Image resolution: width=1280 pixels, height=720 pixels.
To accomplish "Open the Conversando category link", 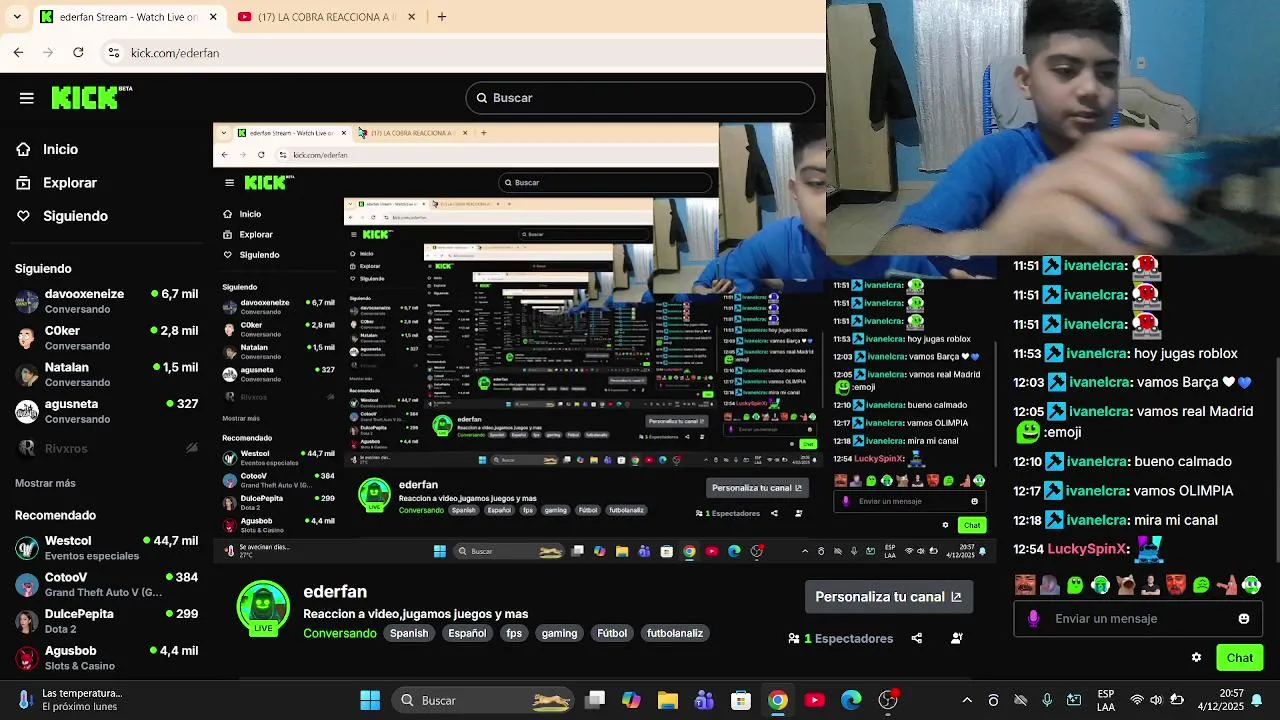I will (340, 633).
